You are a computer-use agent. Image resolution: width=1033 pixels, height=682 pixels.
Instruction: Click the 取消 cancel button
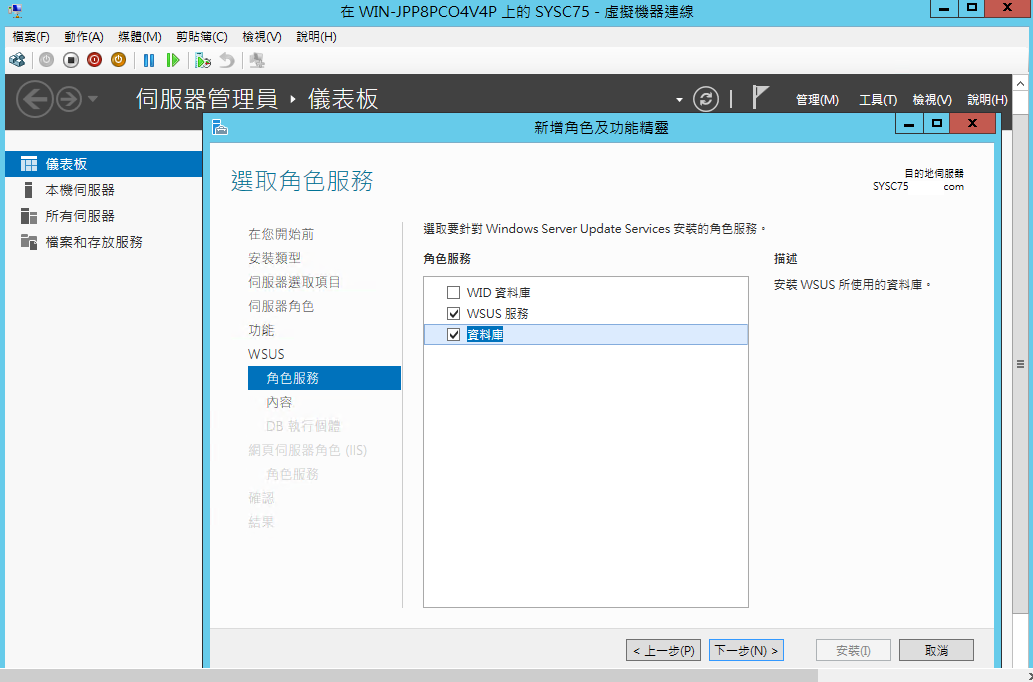(936, 650)
